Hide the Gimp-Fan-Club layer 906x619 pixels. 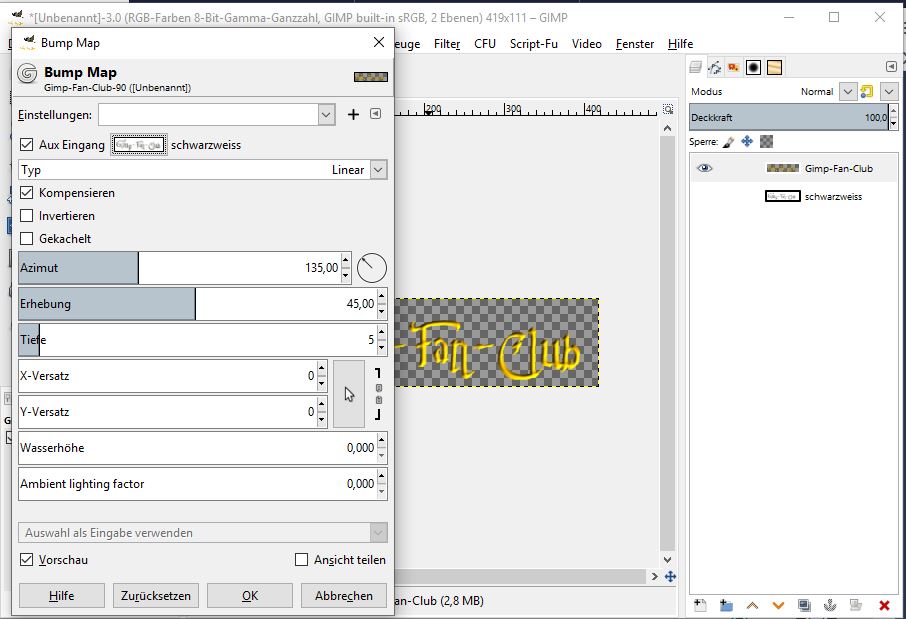point(705,169)
